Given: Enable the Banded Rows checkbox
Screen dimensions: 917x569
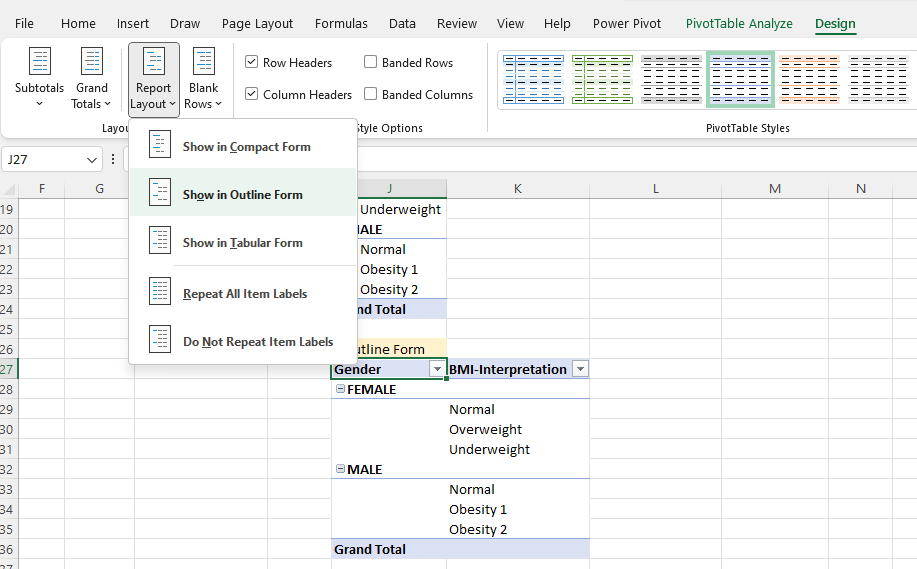Looking at the screenshot, I should tap(370, 62).
